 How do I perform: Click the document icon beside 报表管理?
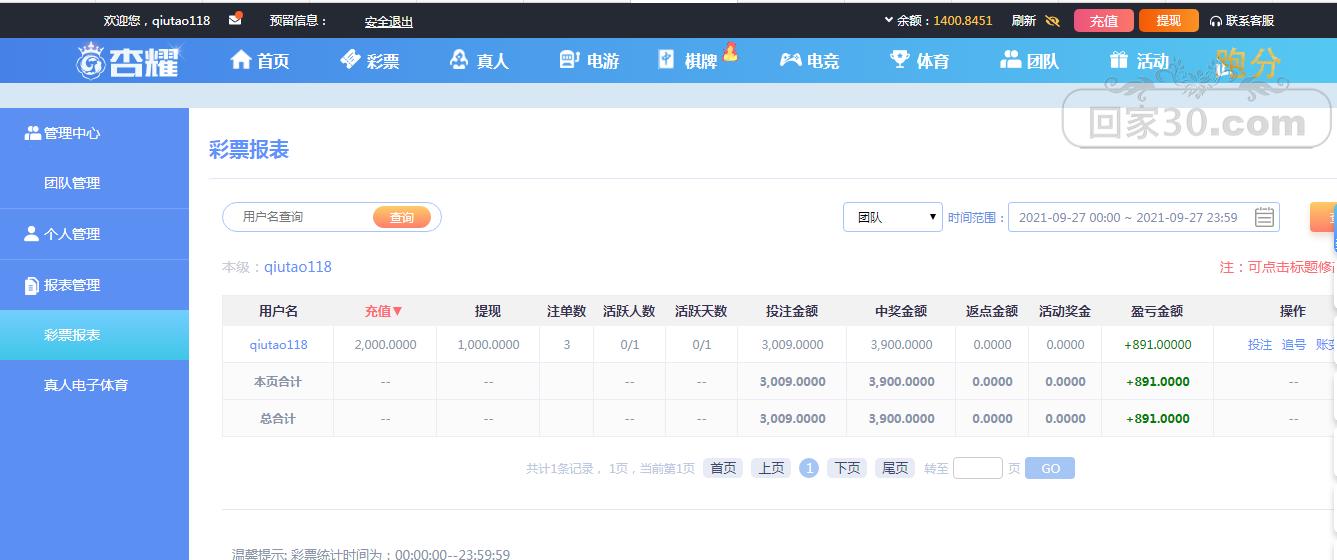[x=31, y=286]
